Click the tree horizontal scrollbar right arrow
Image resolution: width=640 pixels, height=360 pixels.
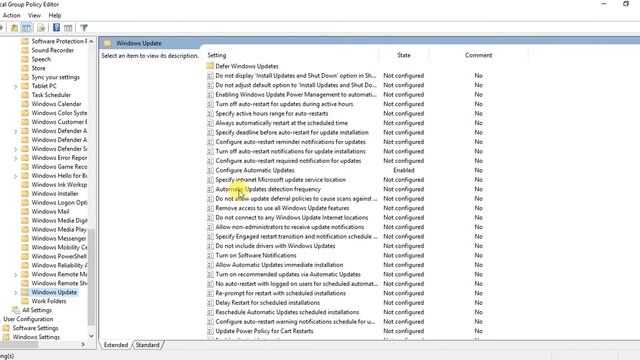(x=83, y=344)
